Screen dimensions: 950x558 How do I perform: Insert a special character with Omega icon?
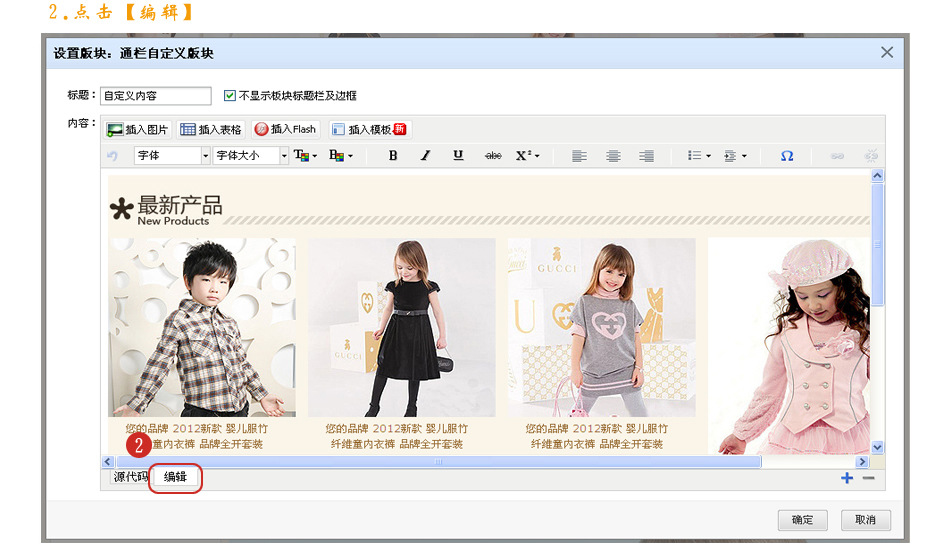click(x=787, y=156)
